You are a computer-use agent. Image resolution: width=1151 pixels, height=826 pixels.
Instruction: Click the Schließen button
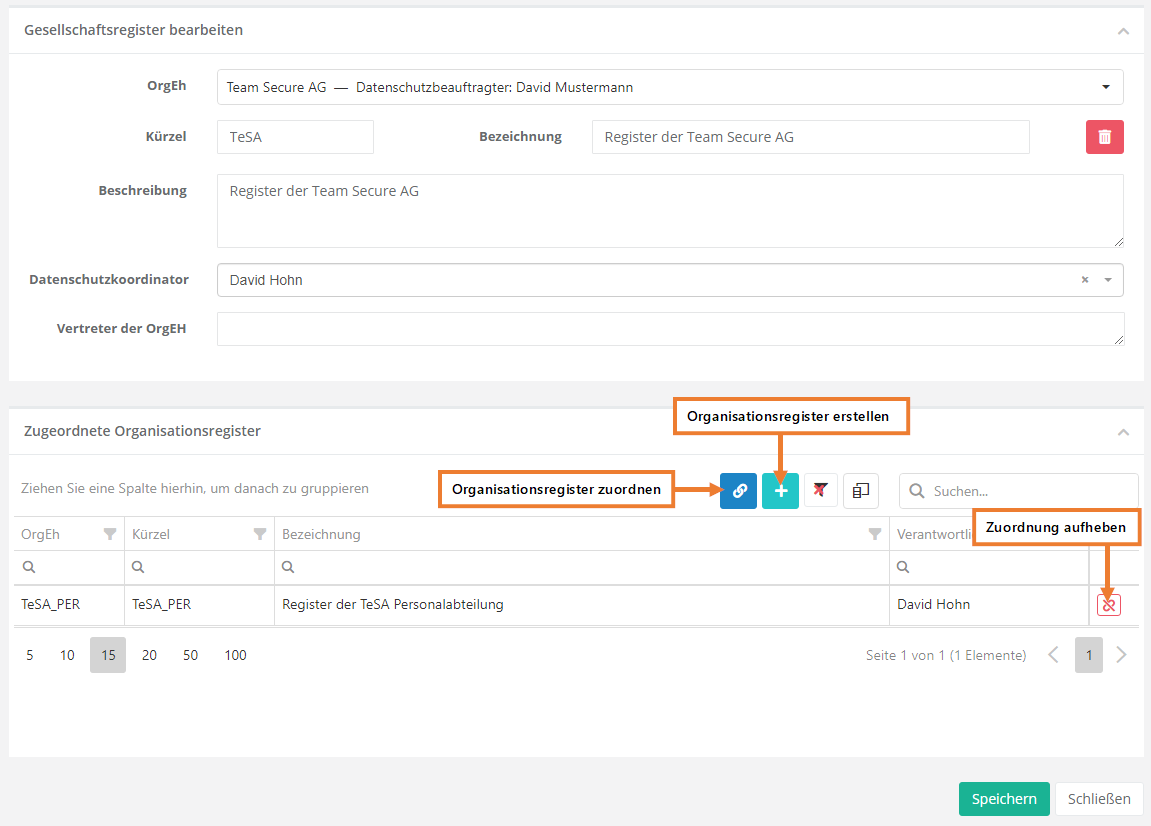(x=1099, y=799)
